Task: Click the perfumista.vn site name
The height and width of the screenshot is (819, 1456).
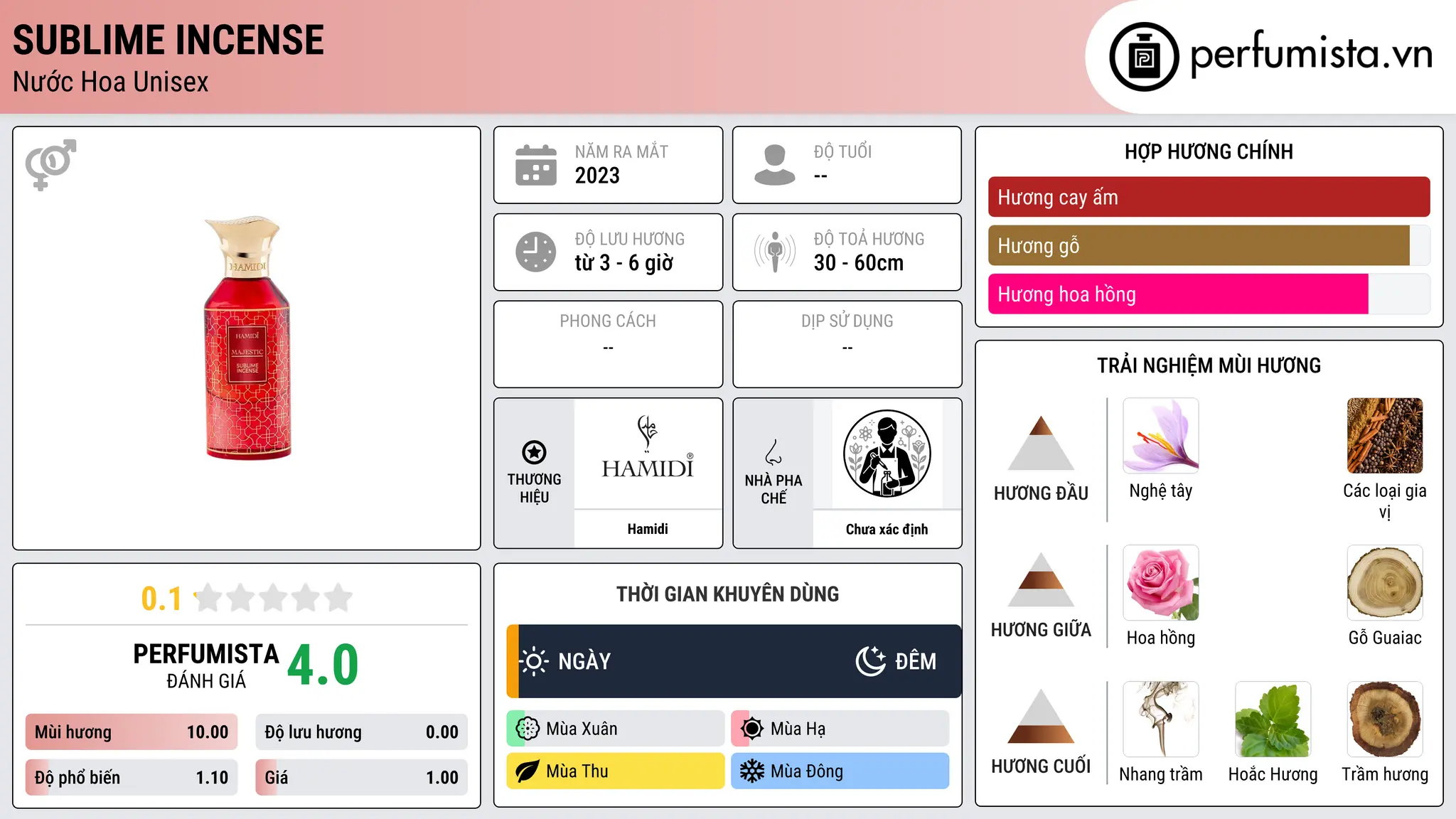Action: (1311, 54)
